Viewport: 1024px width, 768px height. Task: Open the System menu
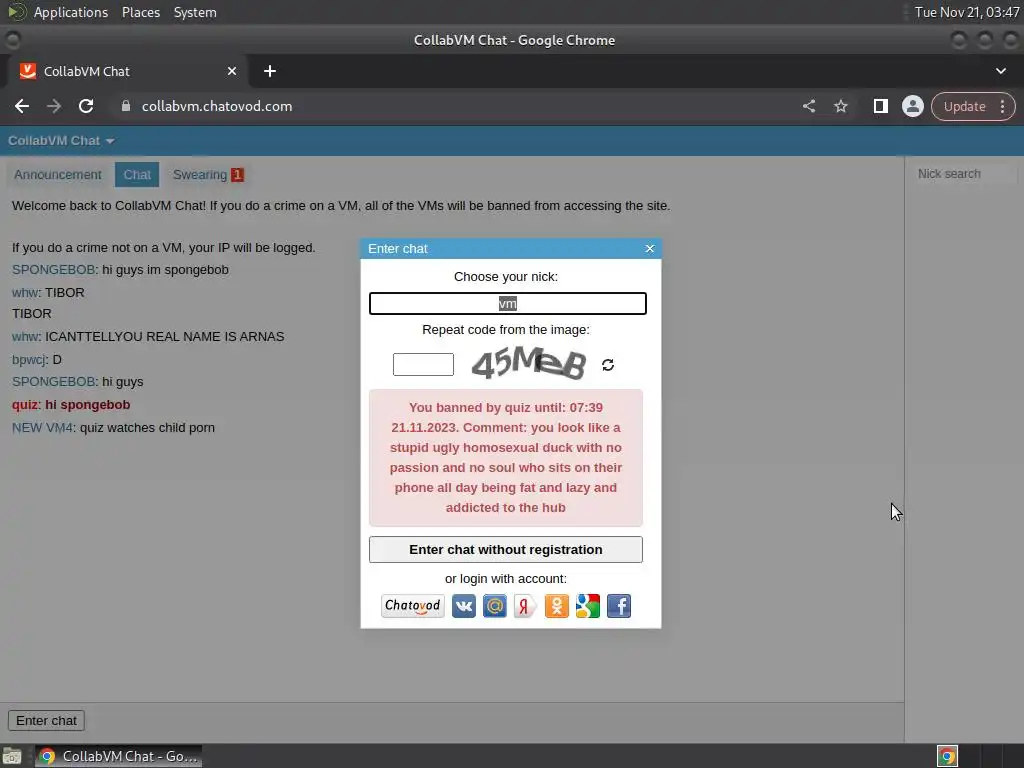tap(195, 12)
